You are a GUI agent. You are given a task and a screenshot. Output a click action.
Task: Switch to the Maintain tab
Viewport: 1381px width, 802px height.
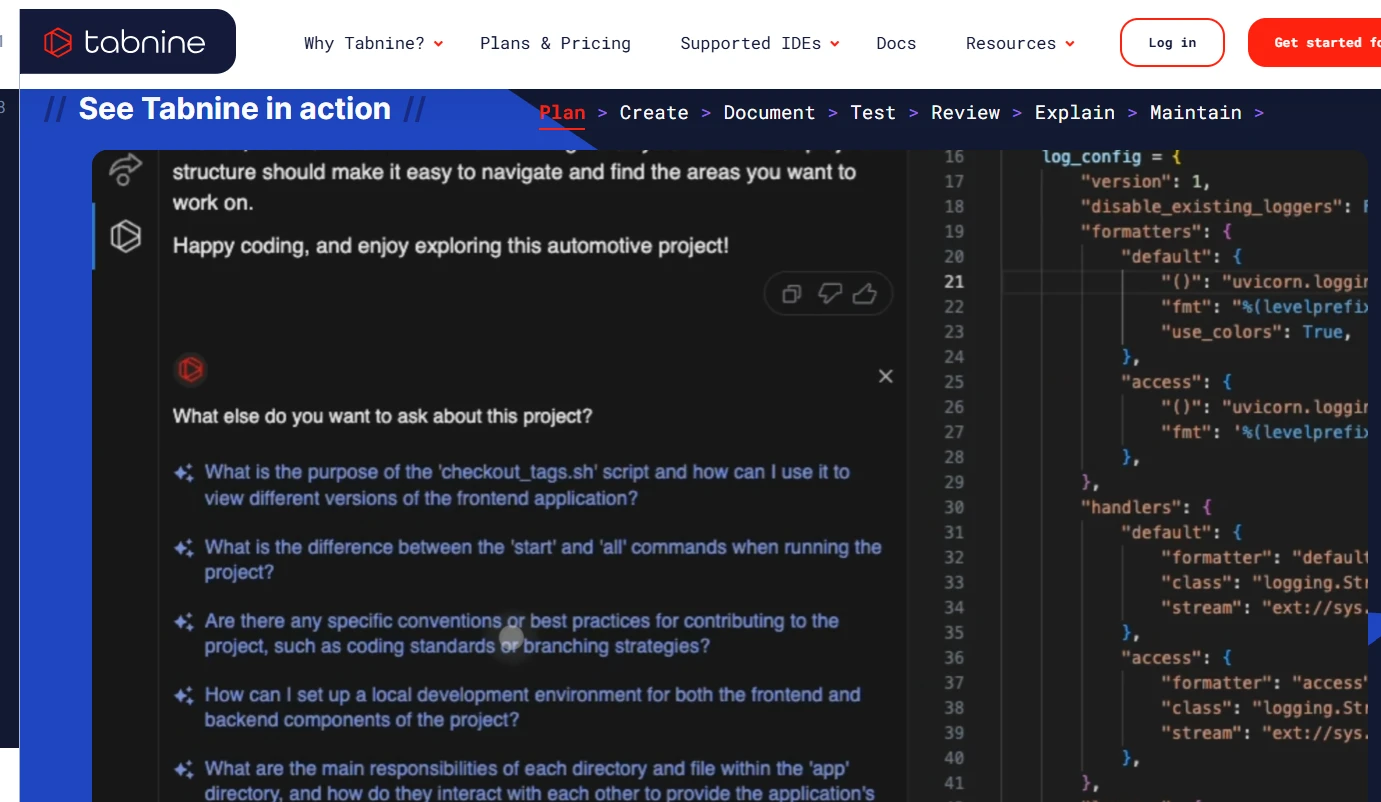1195,113
